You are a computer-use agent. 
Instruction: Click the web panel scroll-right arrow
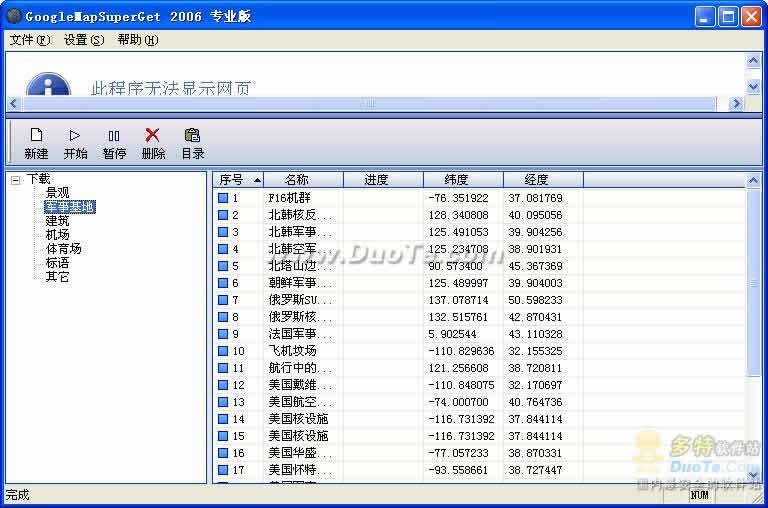736,103
